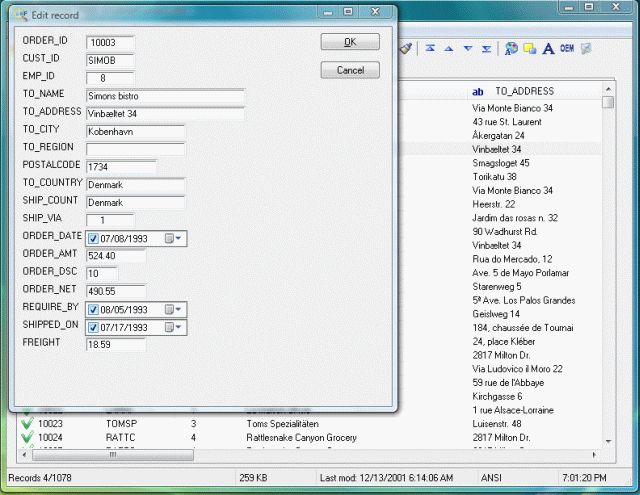This screenshot has width=640, height=495.
Task: Open the color palette settings icon
Action: (x=511, y=48)
